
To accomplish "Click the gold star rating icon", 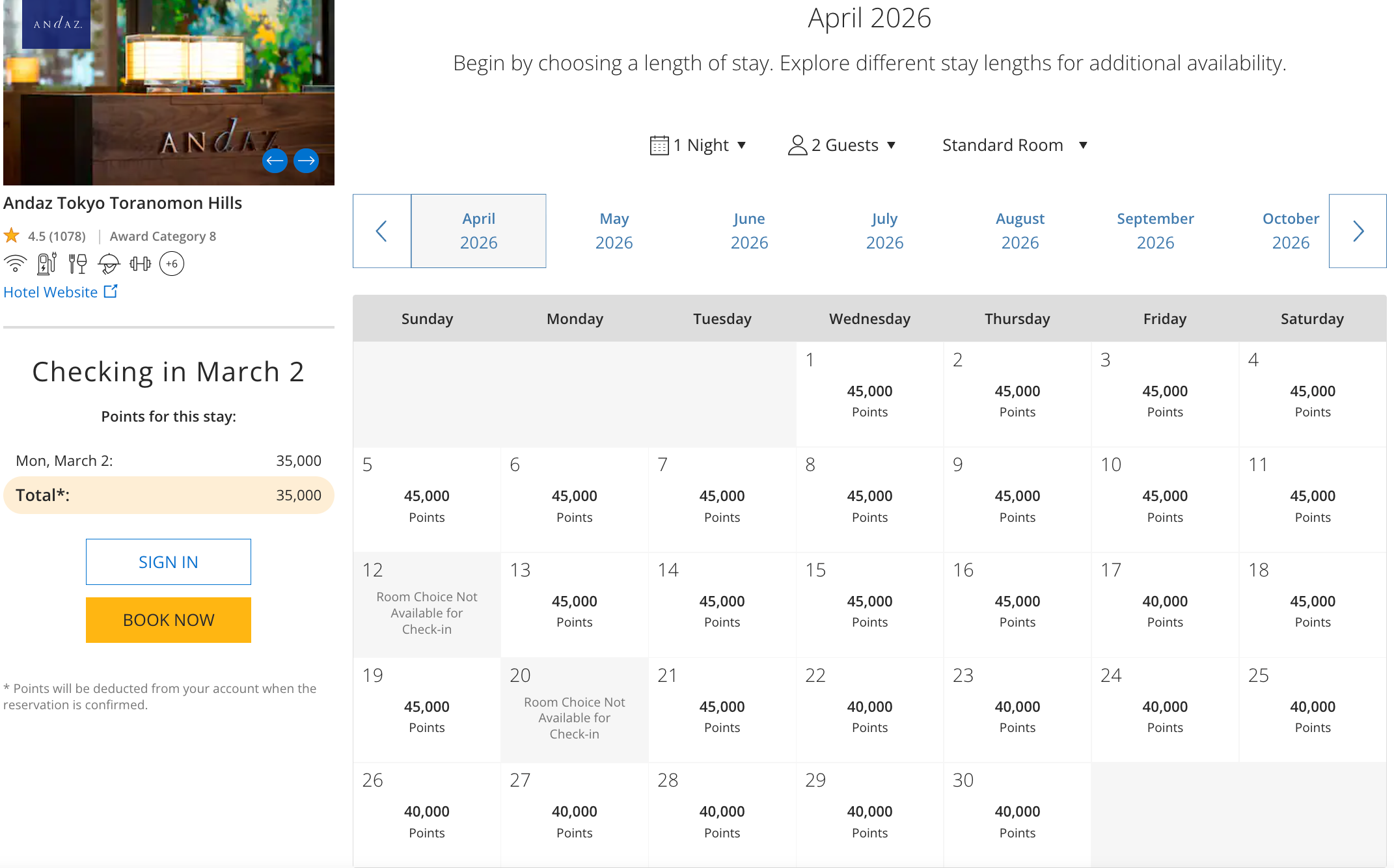I will coord(12,236).
